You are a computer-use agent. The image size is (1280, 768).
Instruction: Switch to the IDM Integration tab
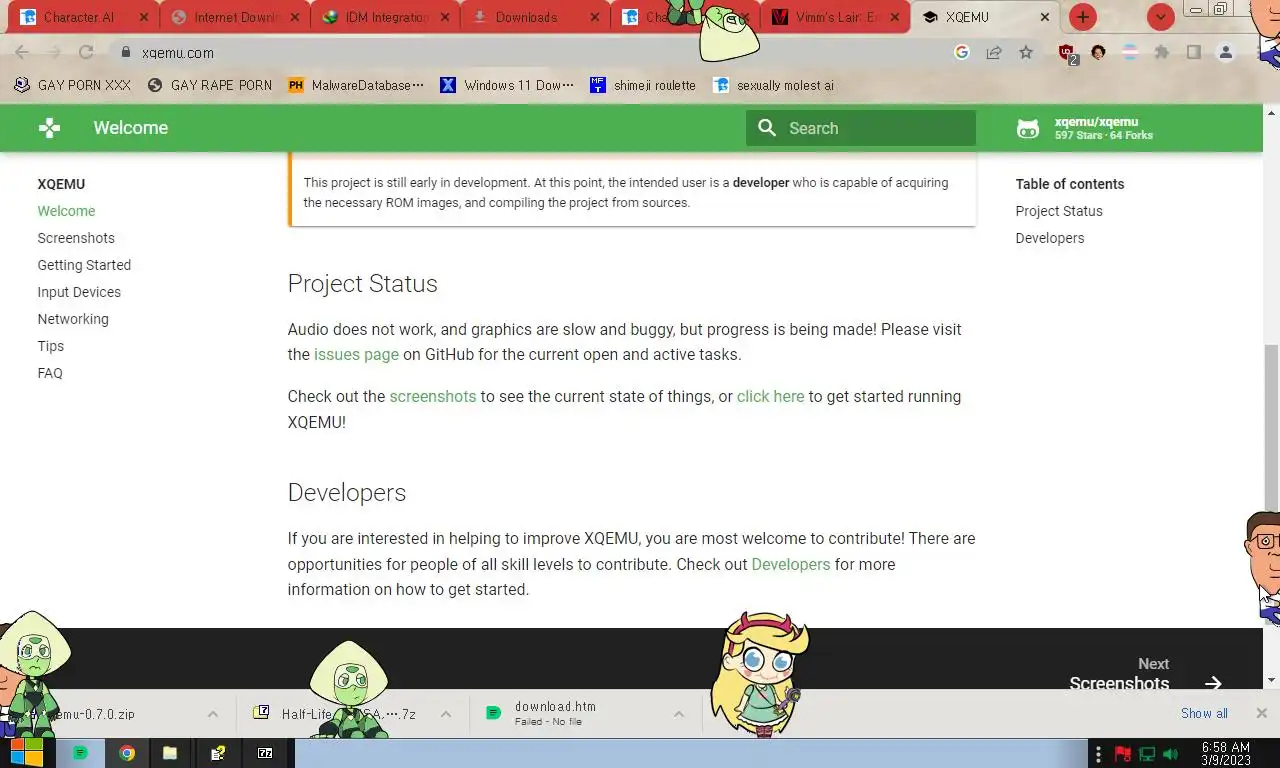[385, 17]
